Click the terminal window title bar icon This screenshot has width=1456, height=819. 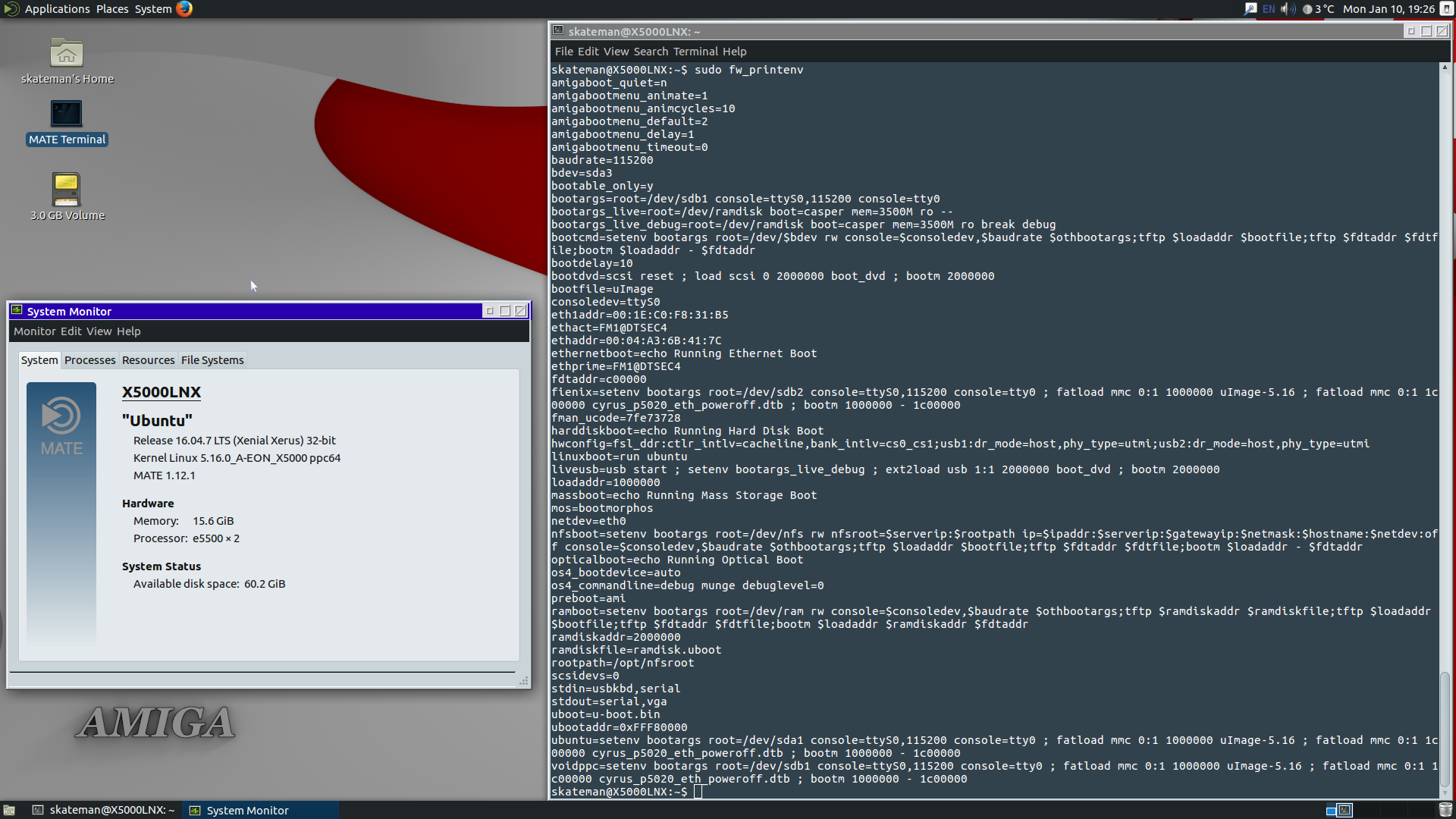[558, 31]
